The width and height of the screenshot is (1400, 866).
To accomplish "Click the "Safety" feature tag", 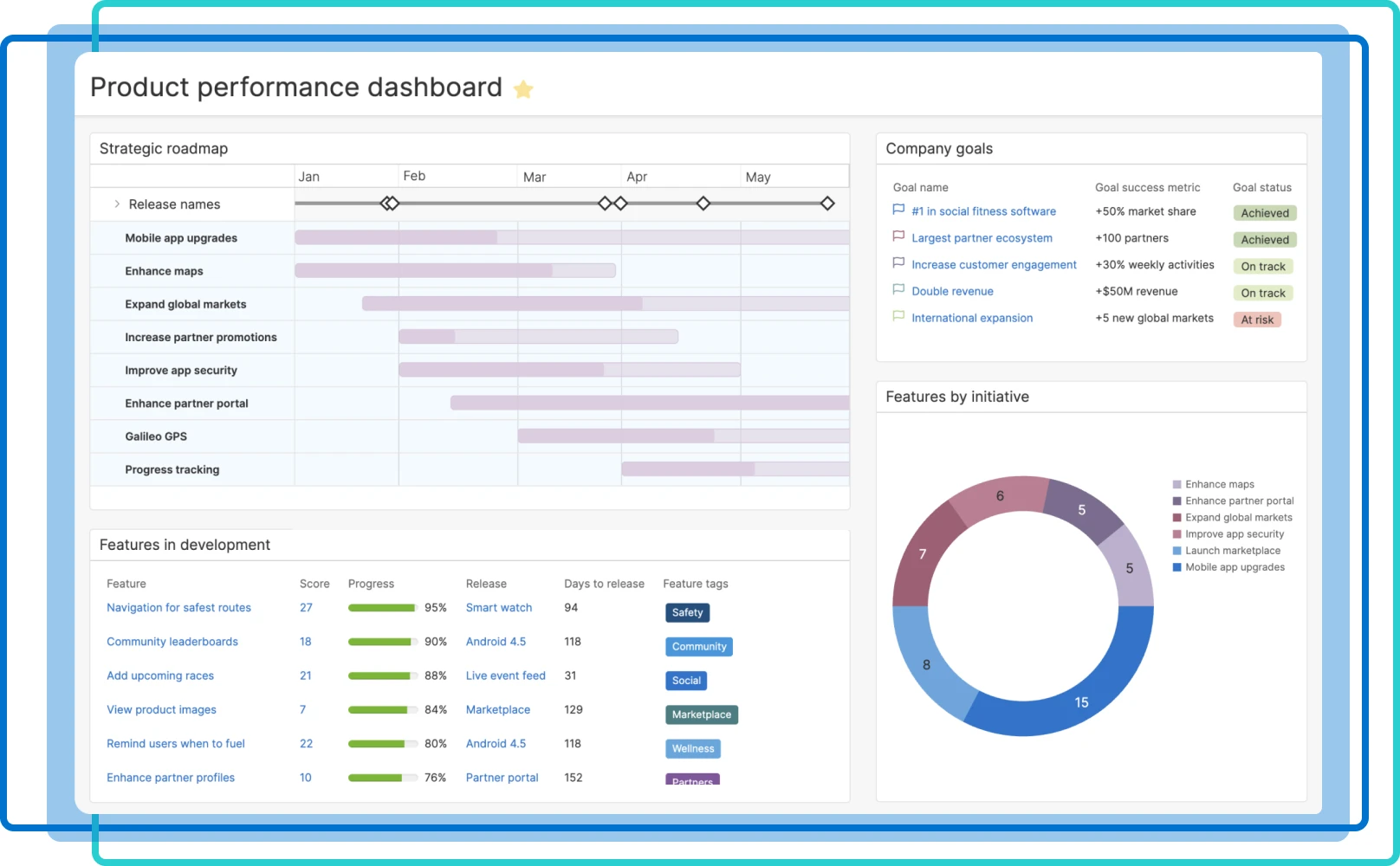I will click(x=687, y=612).
